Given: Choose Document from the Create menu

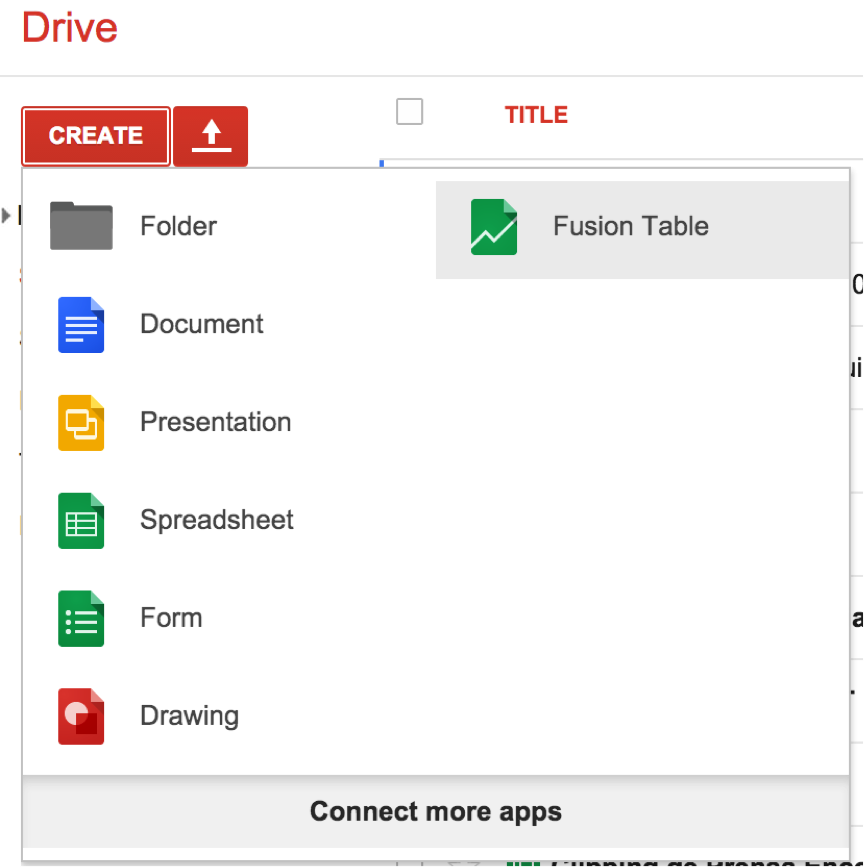Looking at the screenshot, I should pos(229,325).
